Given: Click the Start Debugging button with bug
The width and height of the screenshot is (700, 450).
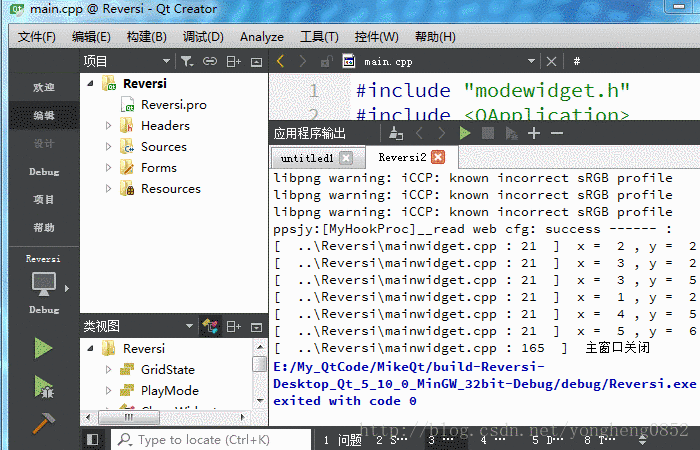Looking at the screenshot, I should pos(44,386).
